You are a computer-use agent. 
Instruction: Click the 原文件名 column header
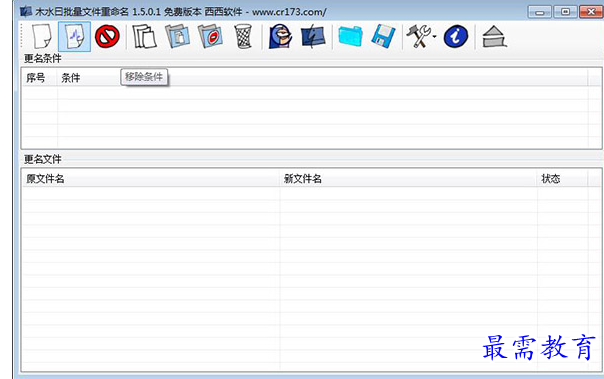click(x=151, y=179)
